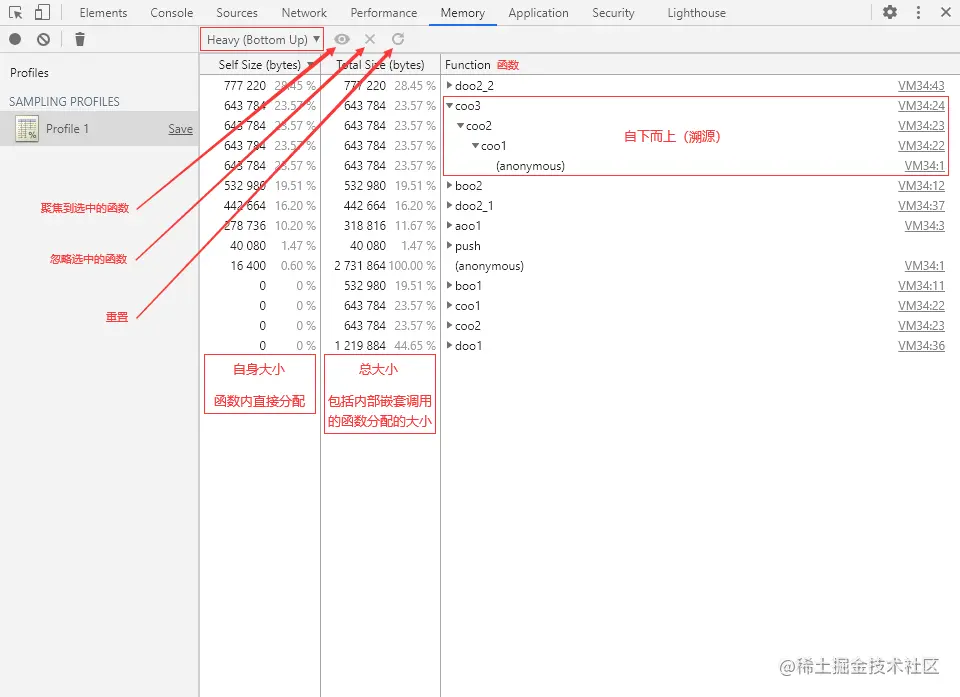Image resolution: width=960 pixels, height=697 pixels.
Task: Collapse the nested coo1 row under coo2
Action: tap(475, 146)
